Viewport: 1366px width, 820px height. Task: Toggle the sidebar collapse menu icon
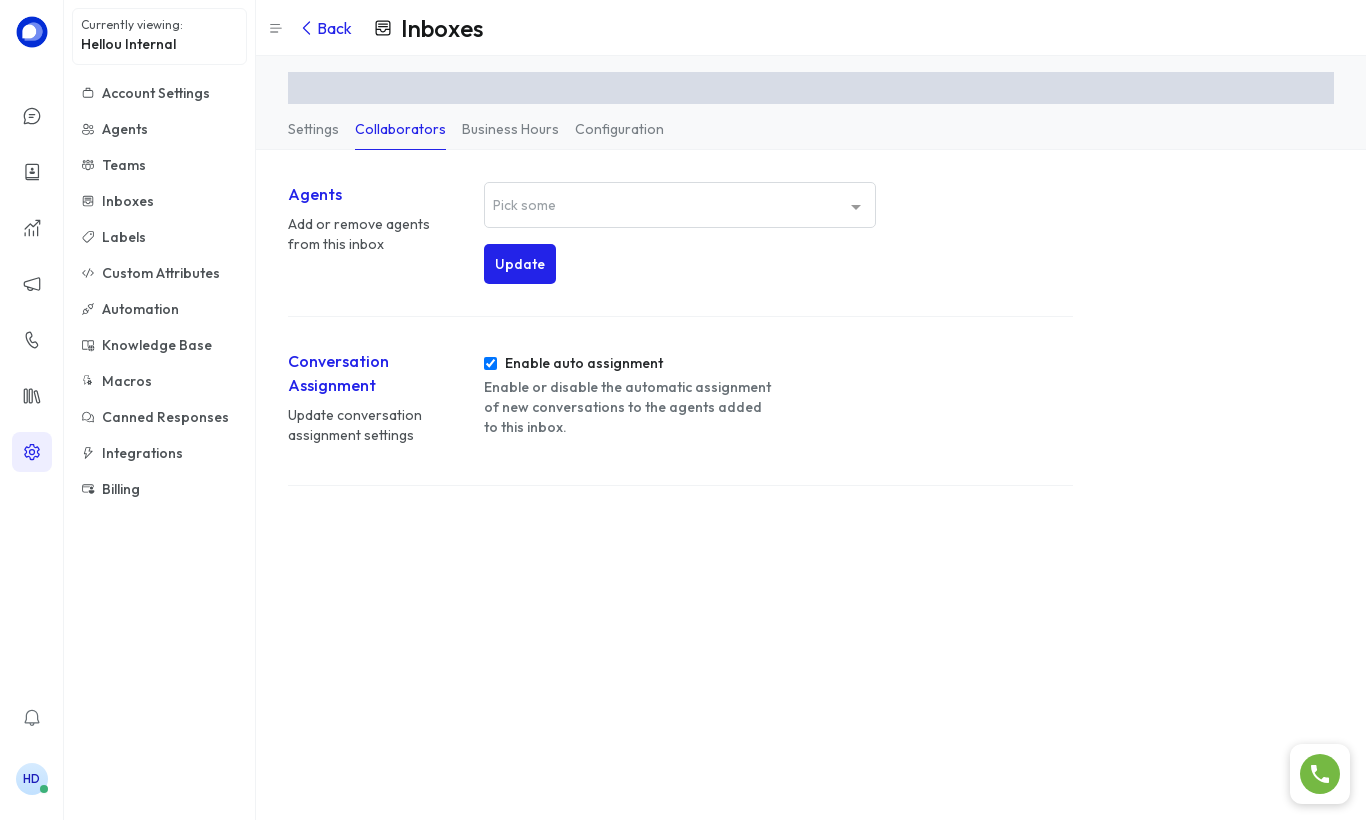click(x=276, y=29)
